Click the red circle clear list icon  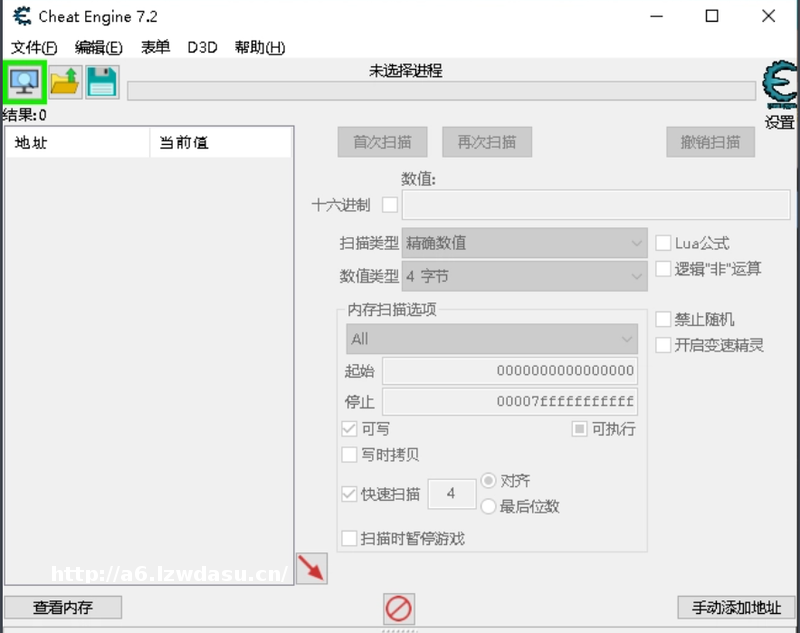tap(399, 608)
